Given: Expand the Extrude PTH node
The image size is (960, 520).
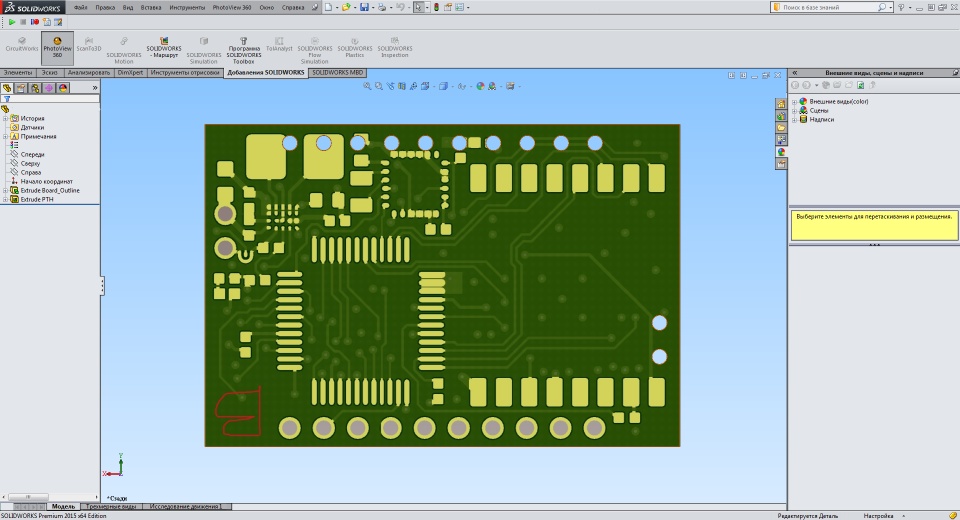Looking at the screenshot, I should [x=6, y=200].
